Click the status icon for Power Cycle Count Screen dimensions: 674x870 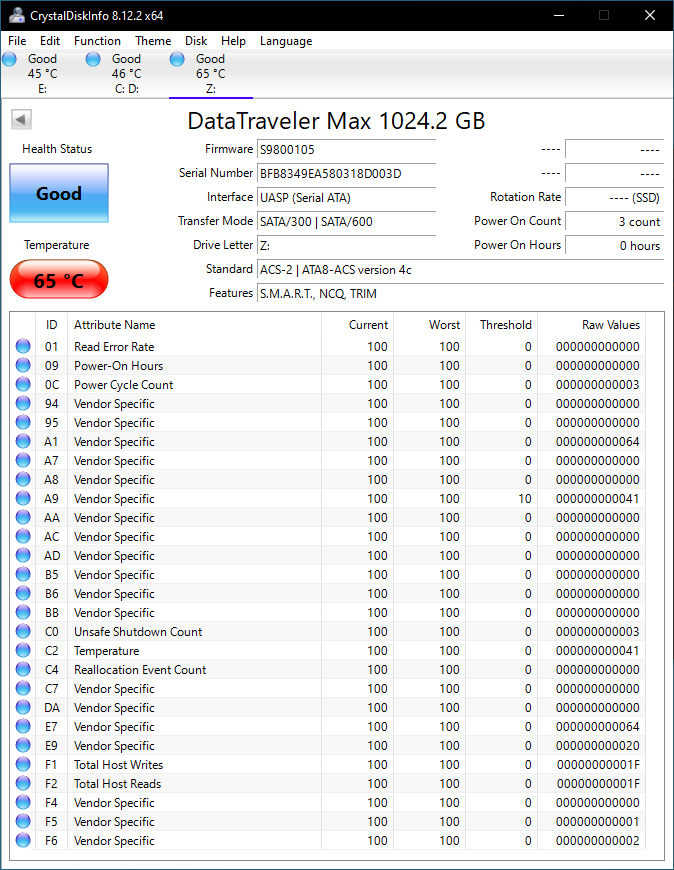tap(23, 384)
